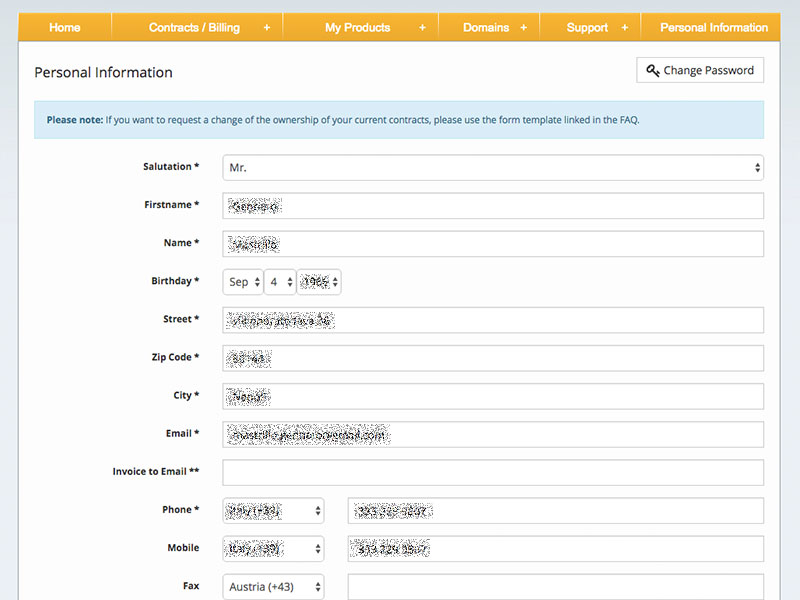Click the 'Street *' label

click(x=181, y=319)
